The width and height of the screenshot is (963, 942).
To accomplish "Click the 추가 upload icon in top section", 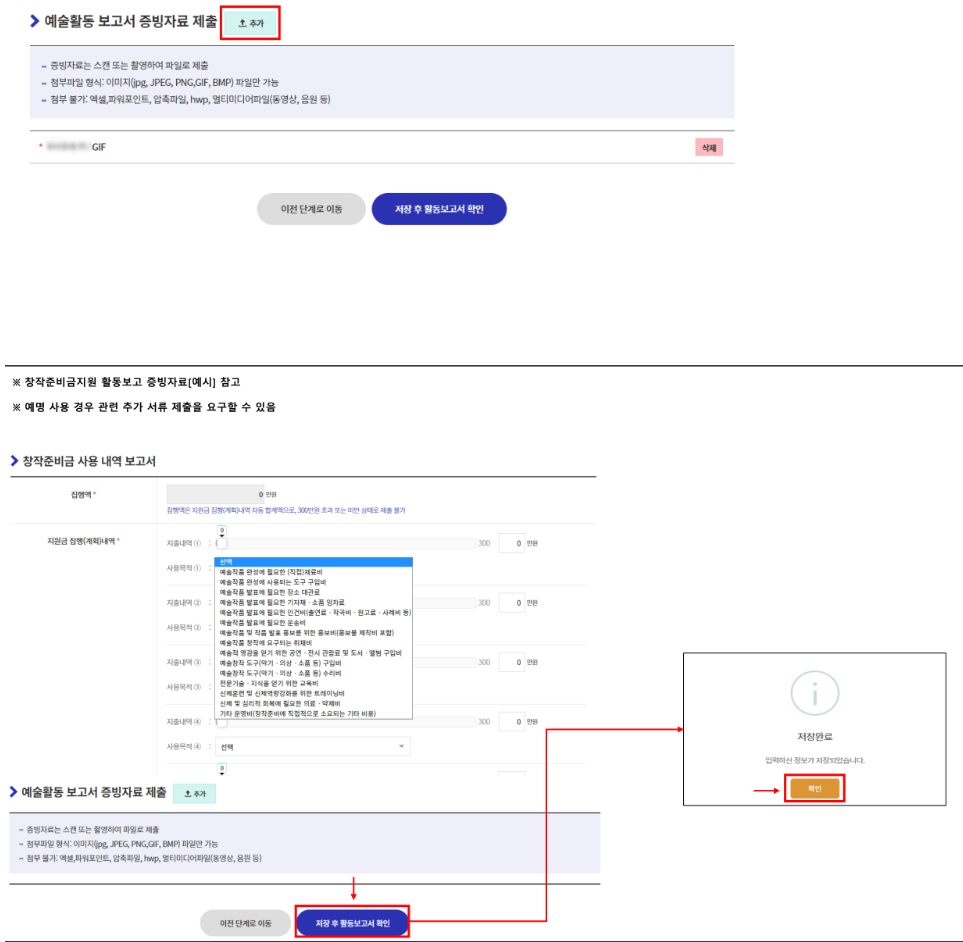I will coord(248,21).
